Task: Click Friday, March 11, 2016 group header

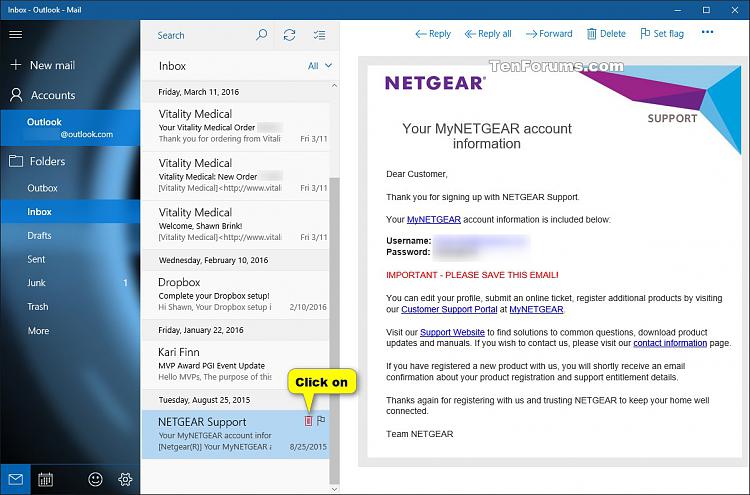Action: pos(235,92)
